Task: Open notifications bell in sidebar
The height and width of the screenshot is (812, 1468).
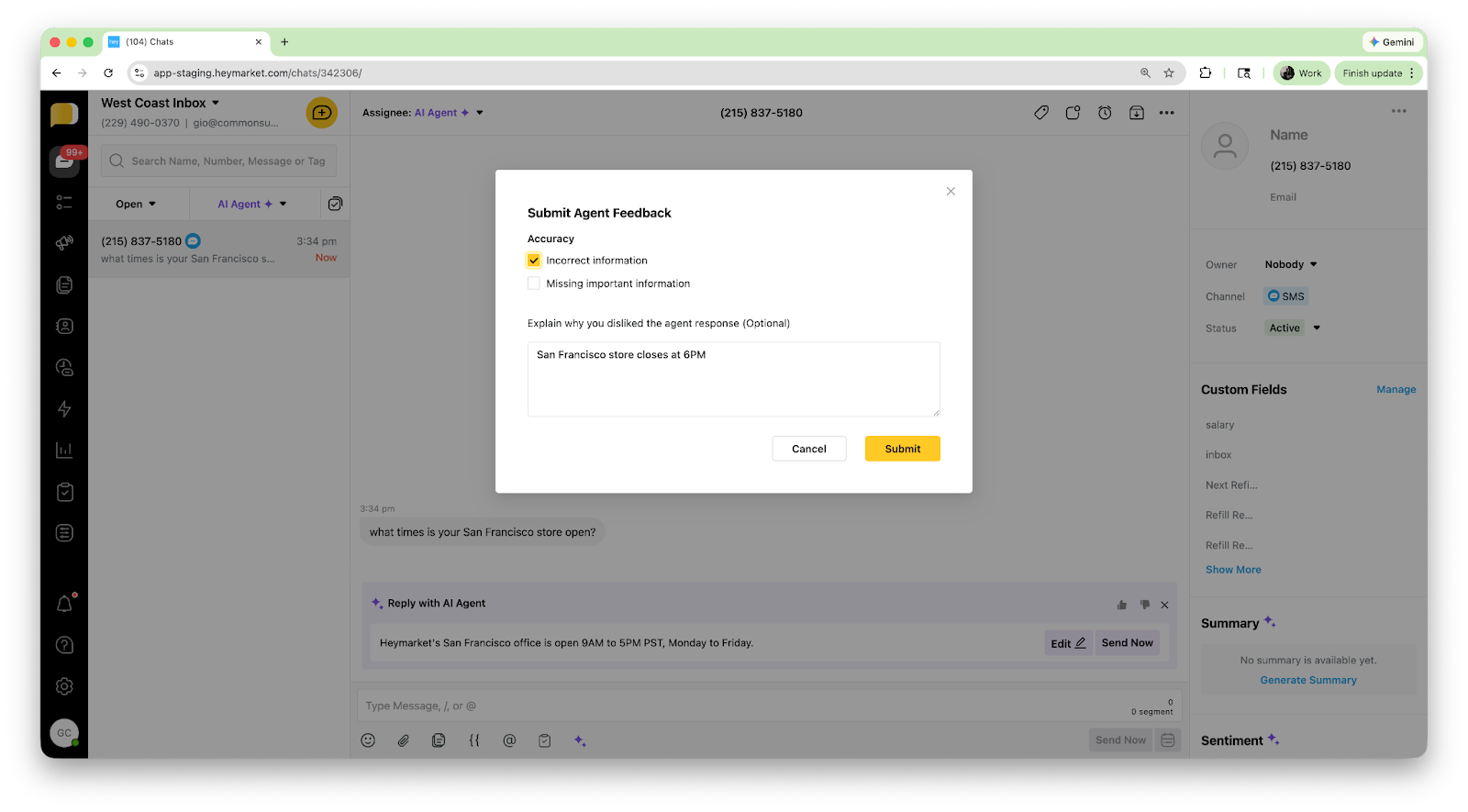Action: 64,604
